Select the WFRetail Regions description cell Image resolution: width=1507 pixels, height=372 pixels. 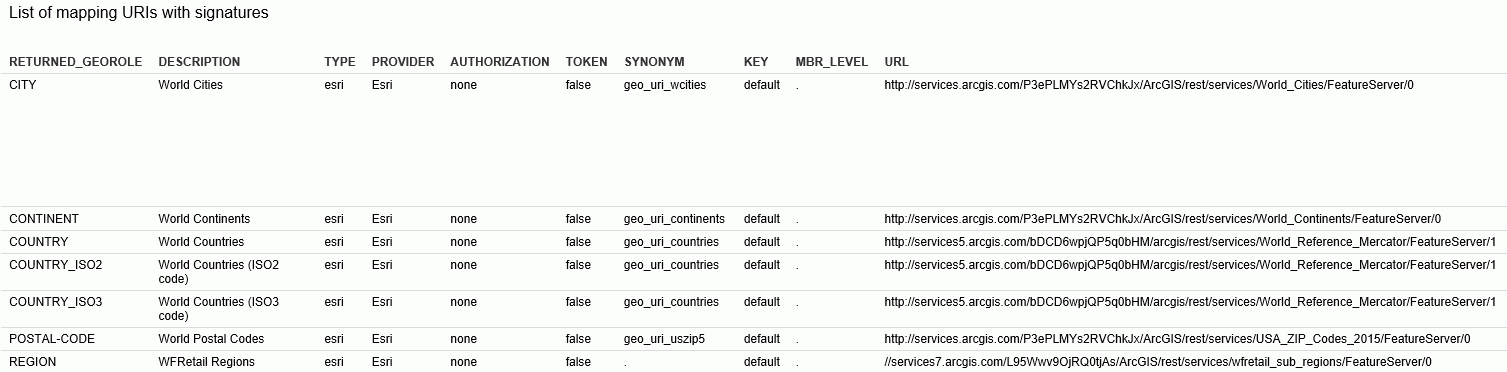tap(206, 362)
